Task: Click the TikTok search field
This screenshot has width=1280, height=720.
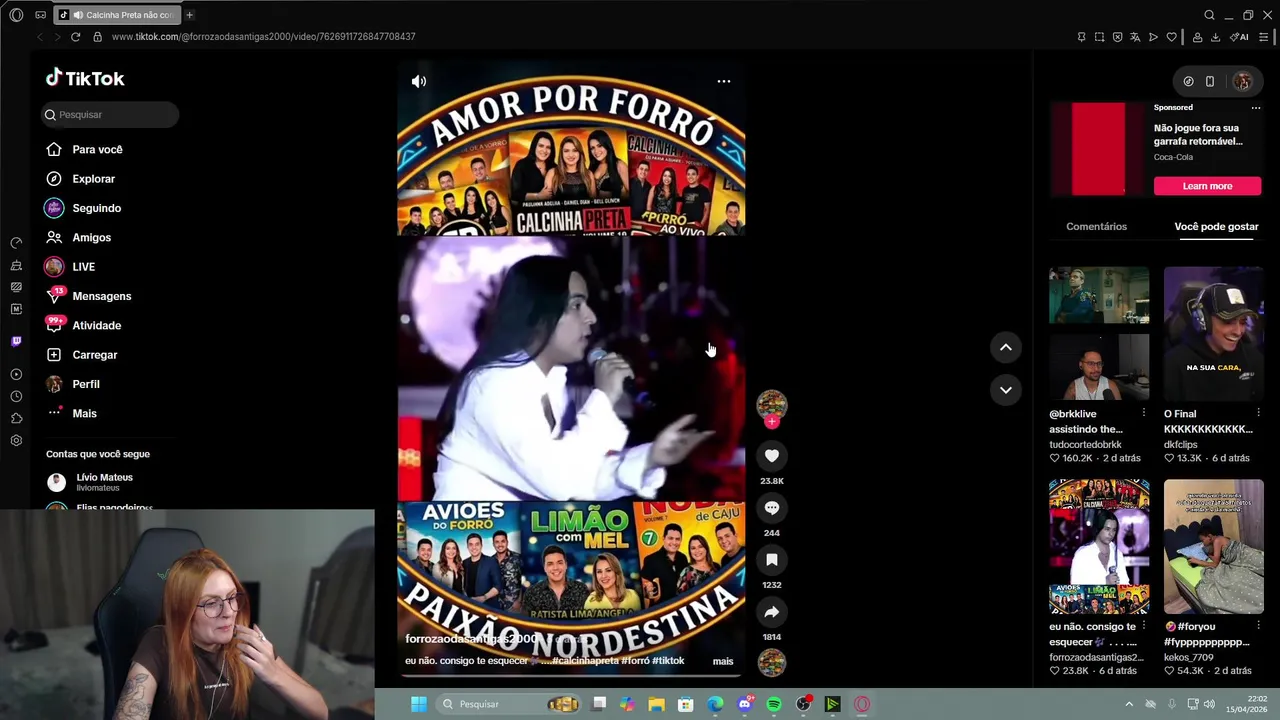Action: [x=110, y=115]
